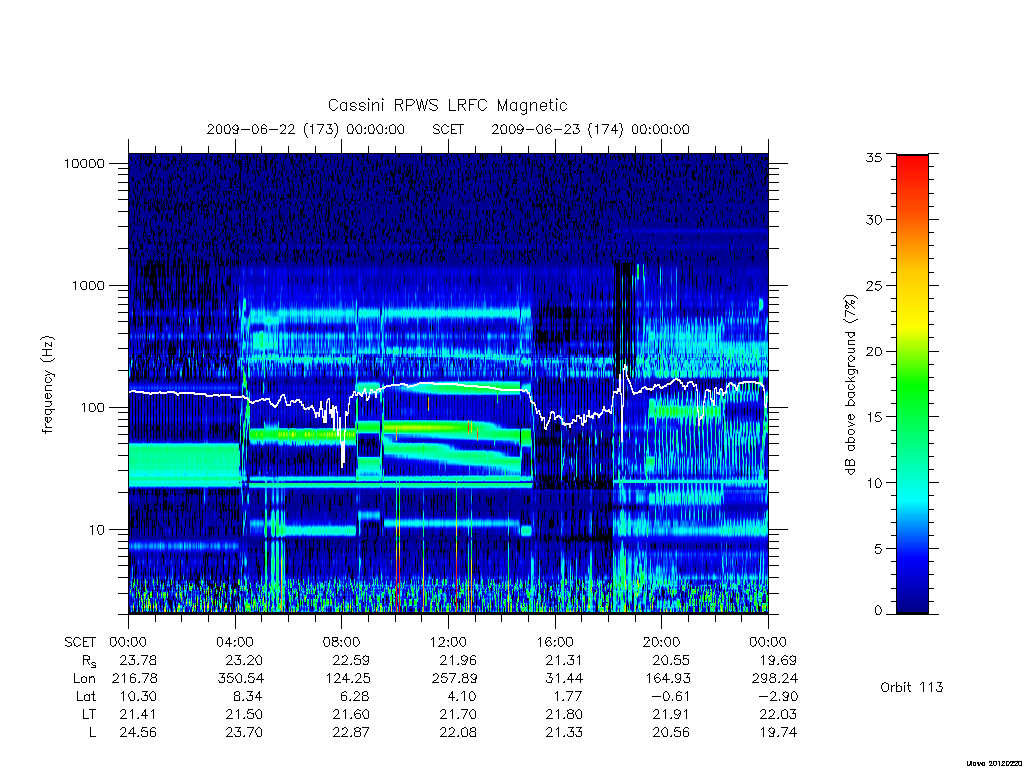Click the '5' color bar tick label
Viewport: 1024px width, 768px height.
(x=878, y=549)
